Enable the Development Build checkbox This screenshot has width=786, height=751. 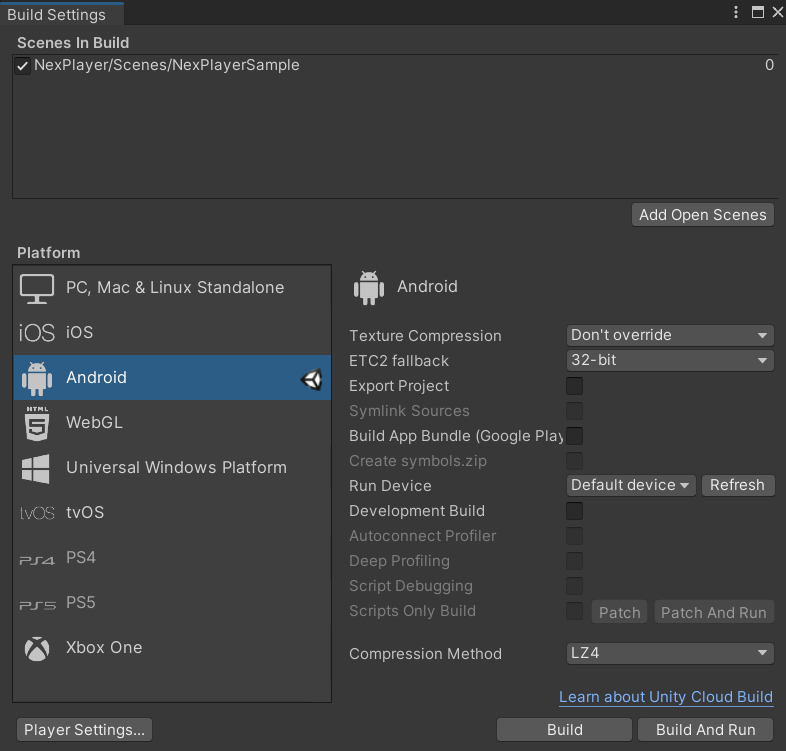(x=574, y=511)
